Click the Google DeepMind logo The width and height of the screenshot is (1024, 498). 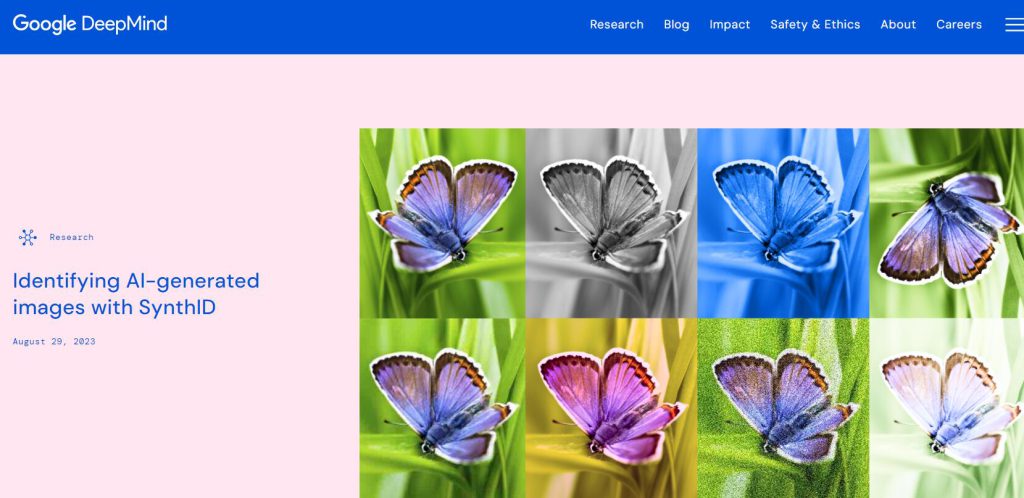(90, 24)
